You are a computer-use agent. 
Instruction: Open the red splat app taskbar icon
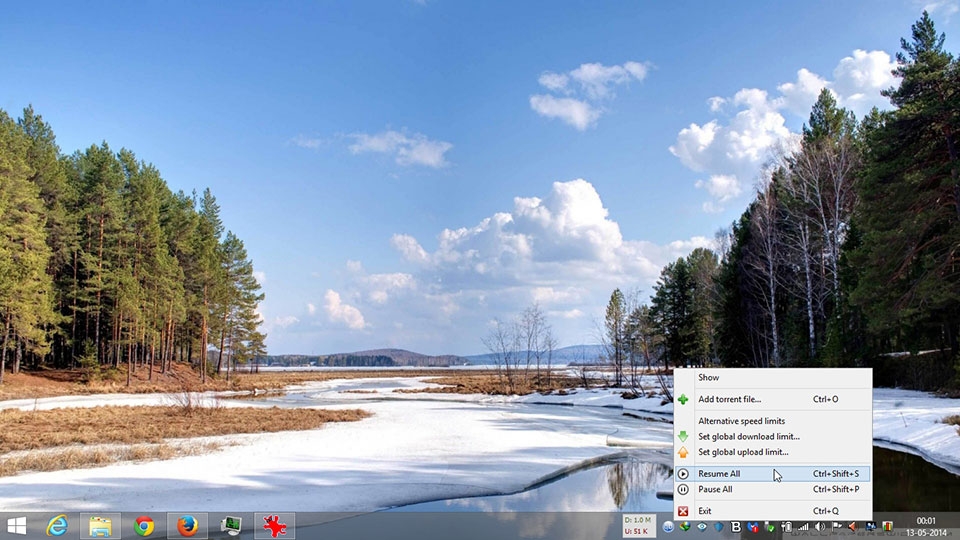(x=274, y=526)
